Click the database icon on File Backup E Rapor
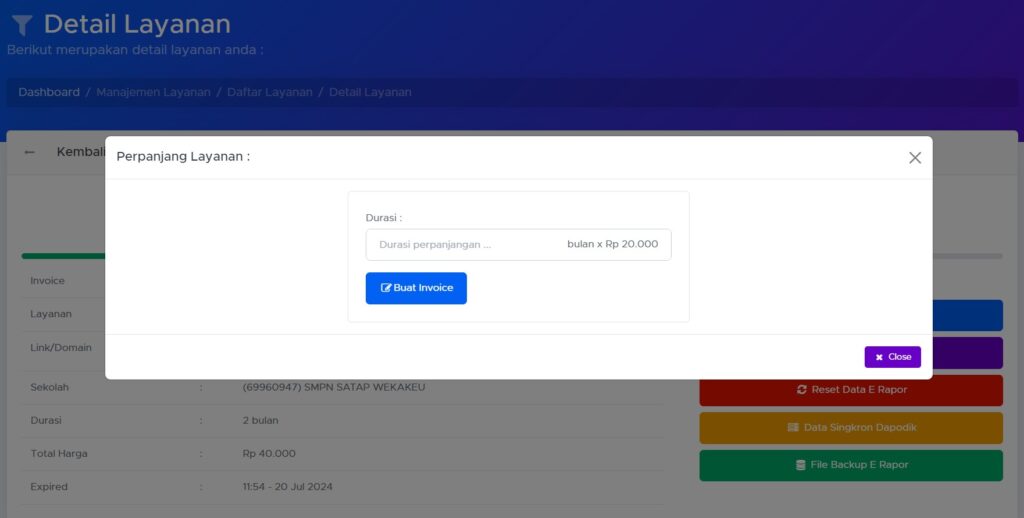The height and width of the screenshot is (518, 1024). (x=801, y=465)
